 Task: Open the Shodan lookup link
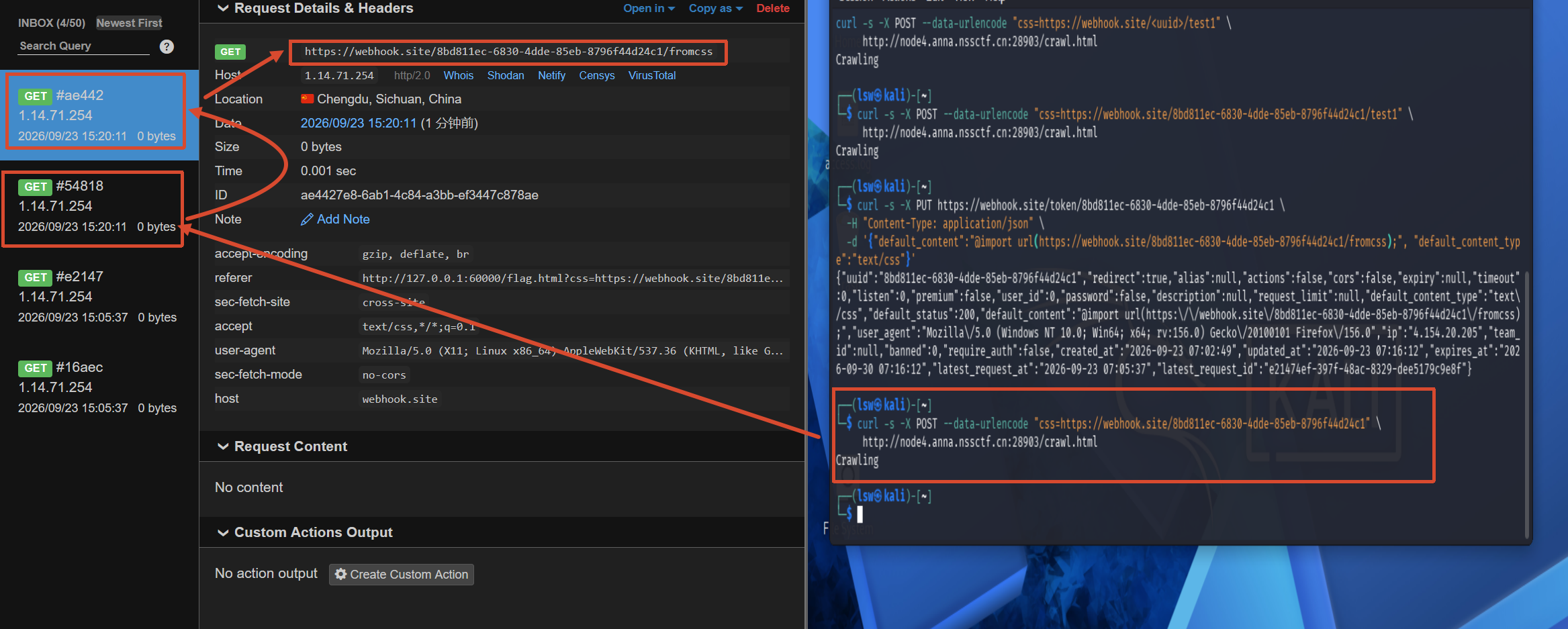(506, 75)
